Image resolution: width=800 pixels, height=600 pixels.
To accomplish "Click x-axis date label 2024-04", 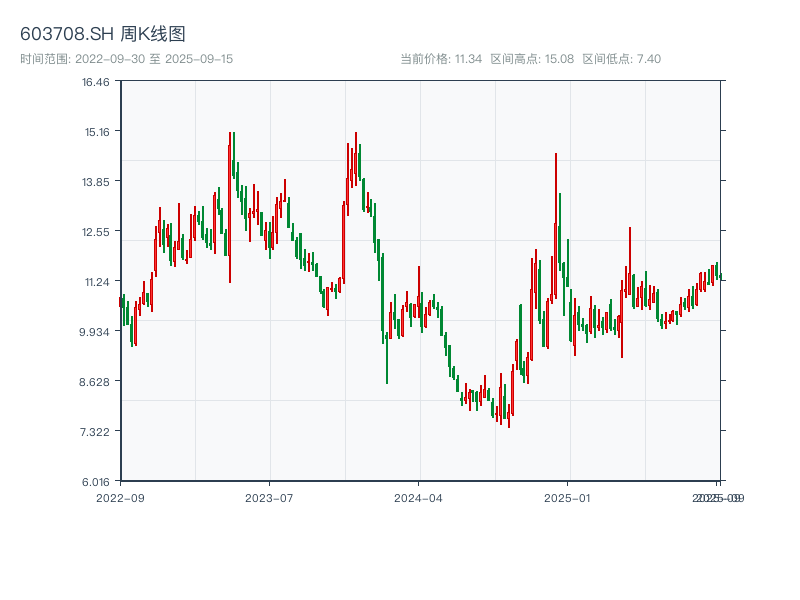I will [x=418, y=498].
